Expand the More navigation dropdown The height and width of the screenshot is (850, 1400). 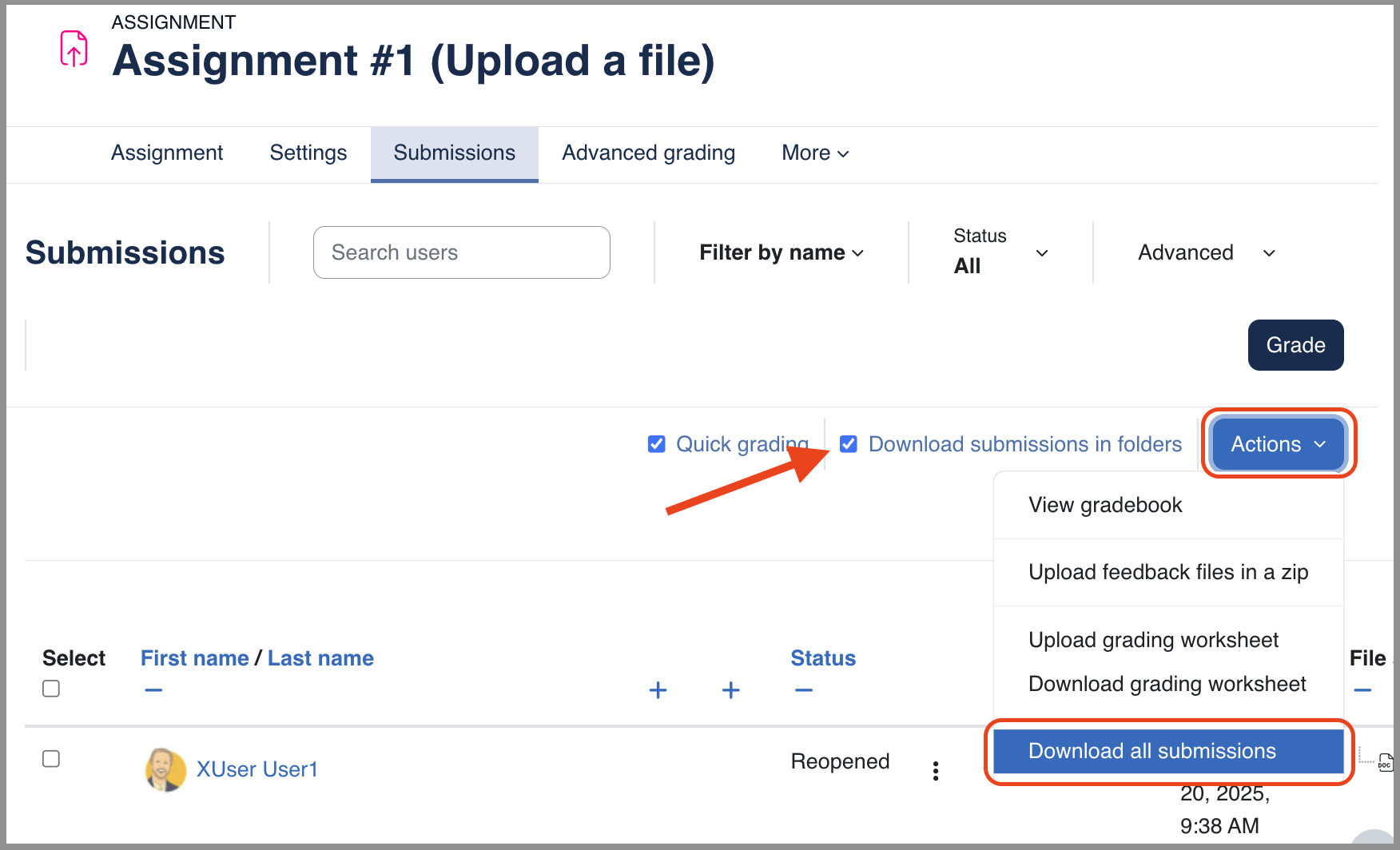[x=815, y=153]
